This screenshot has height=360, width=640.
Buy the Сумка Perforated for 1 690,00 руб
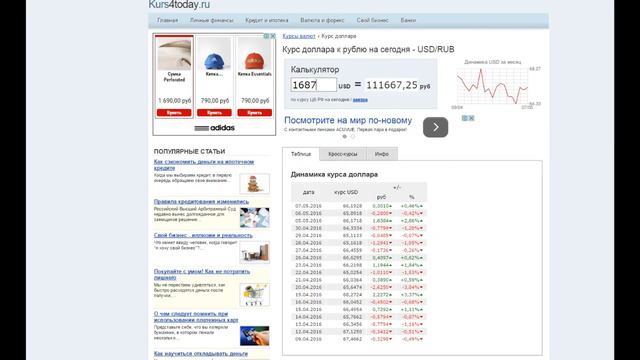click(x=174, y=113)
